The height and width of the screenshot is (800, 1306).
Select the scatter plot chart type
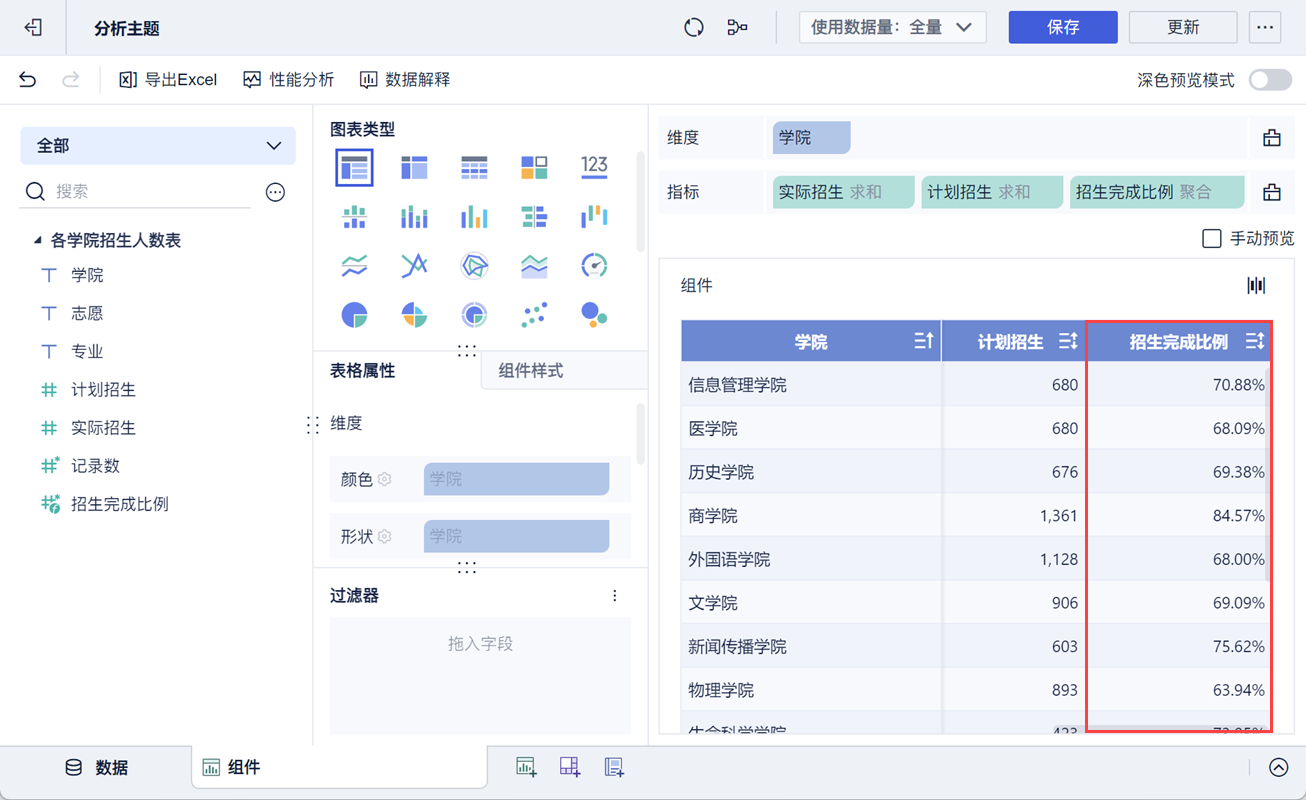click(534, 315)
